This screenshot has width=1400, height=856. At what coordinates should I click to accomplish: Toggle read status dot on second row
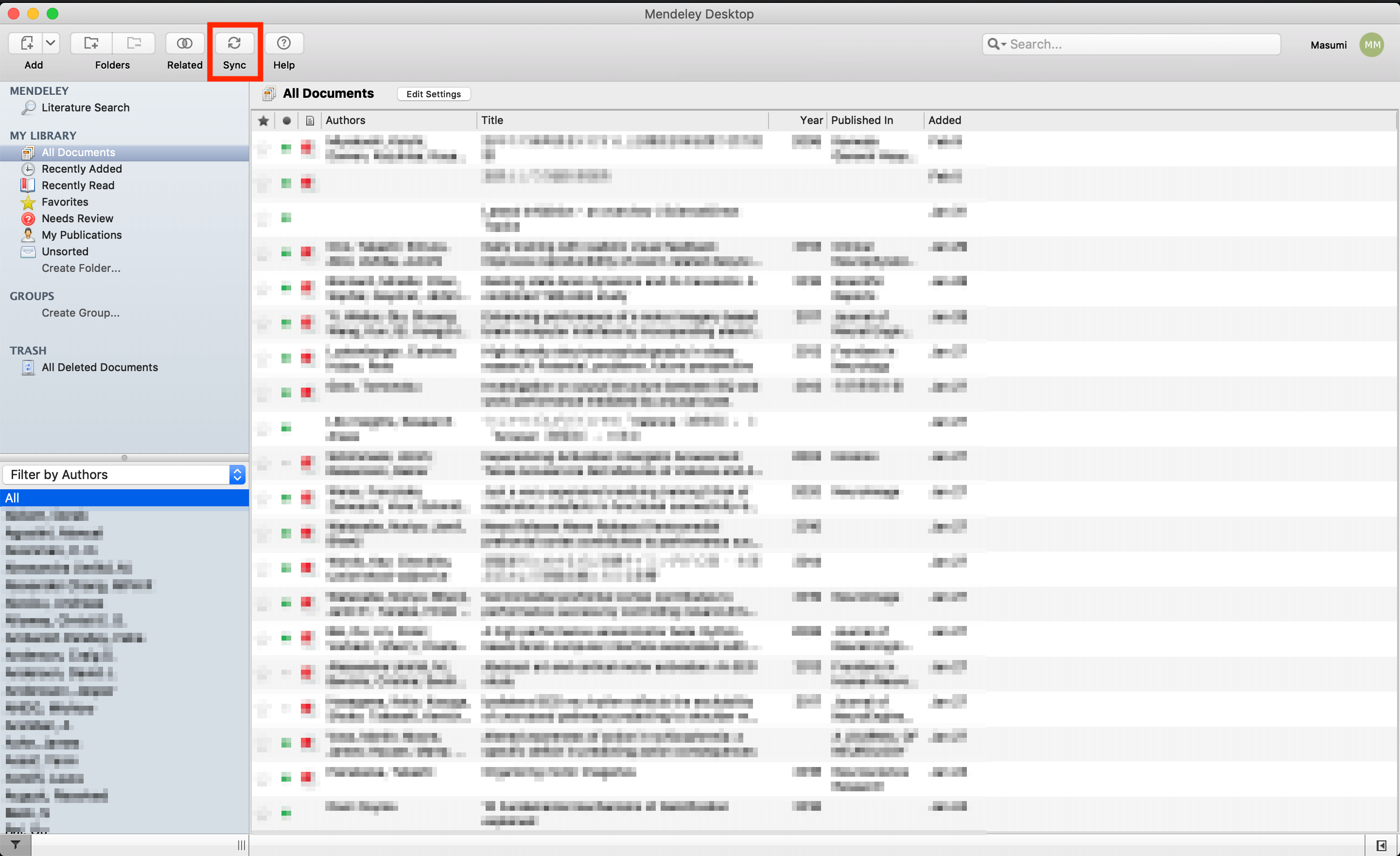pos(286,183)
